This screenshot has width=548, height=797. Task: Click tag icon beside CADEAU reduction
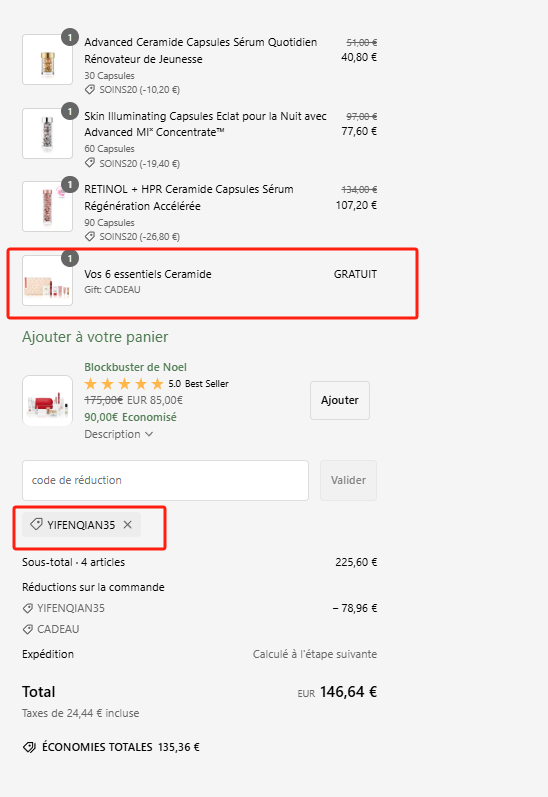pos(28,629)
